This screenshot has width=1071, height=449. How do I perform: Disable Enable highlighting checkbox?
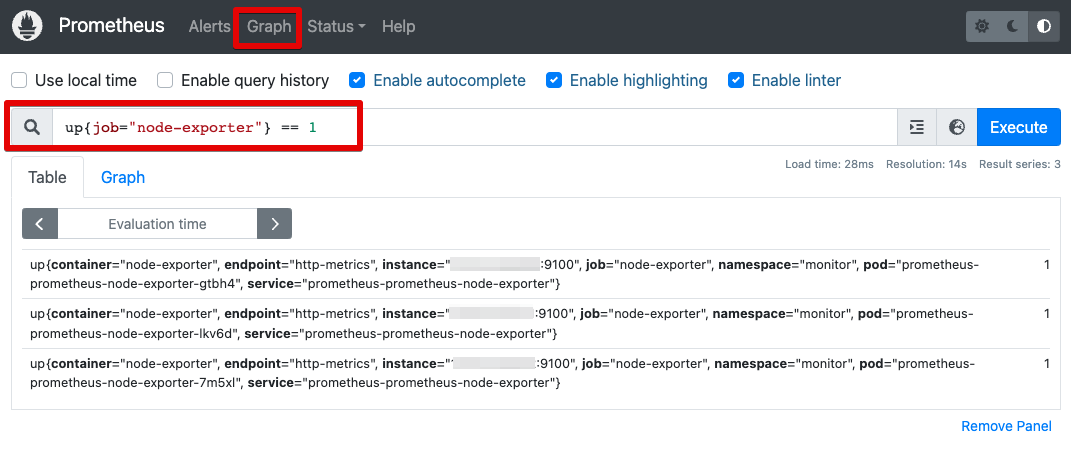click(x=554, y=81)
